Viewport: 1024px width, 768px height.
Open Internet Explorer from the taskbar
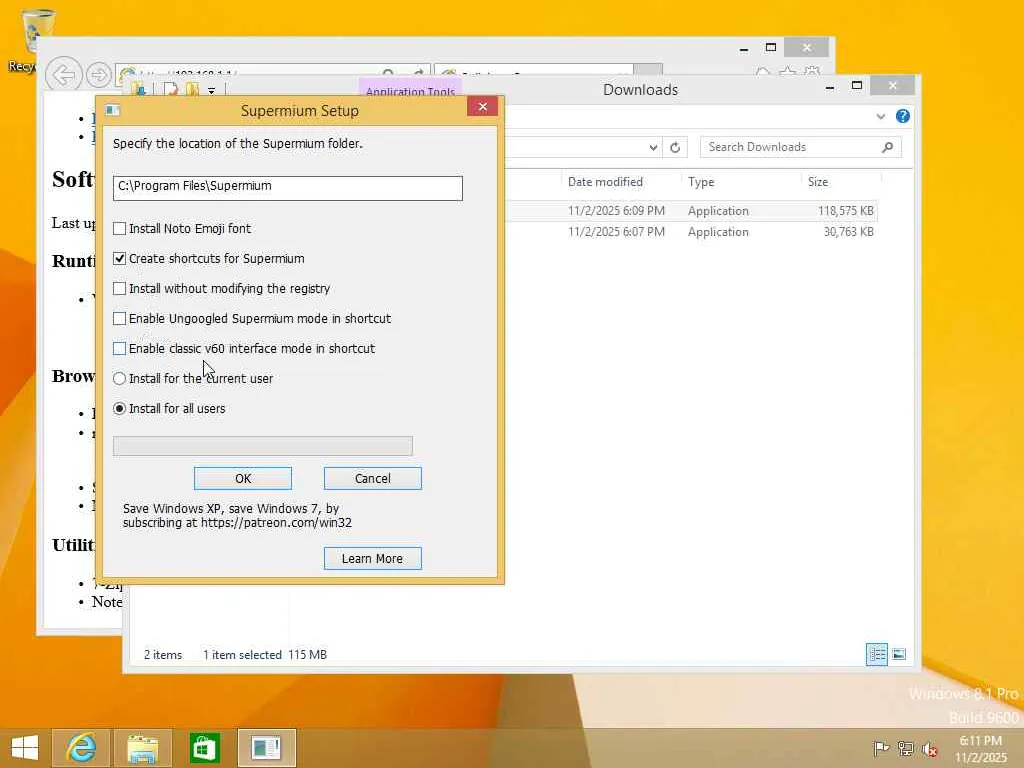point(81,748)
